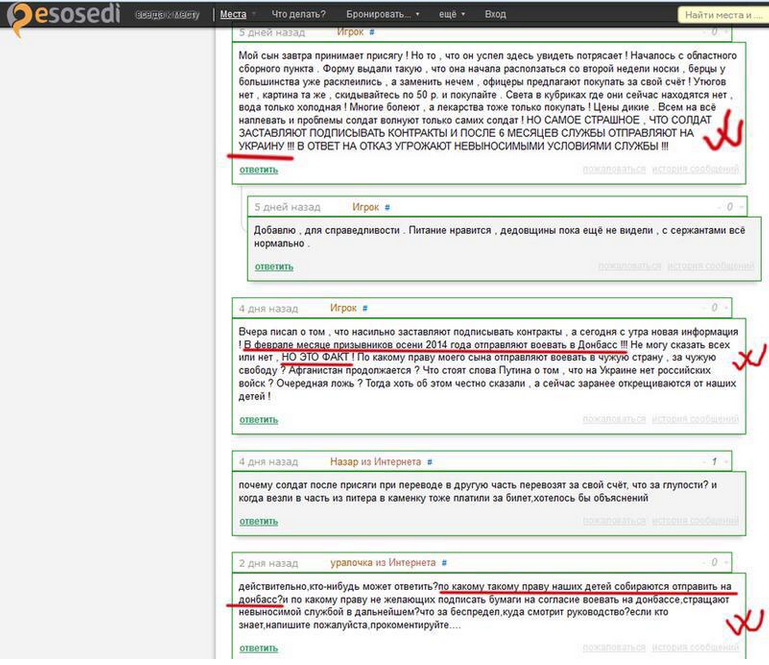Upvote the comment by Назар из Интернета
Image resolution: width=769 pixels, height=665 pixels.
click(726, 461)
